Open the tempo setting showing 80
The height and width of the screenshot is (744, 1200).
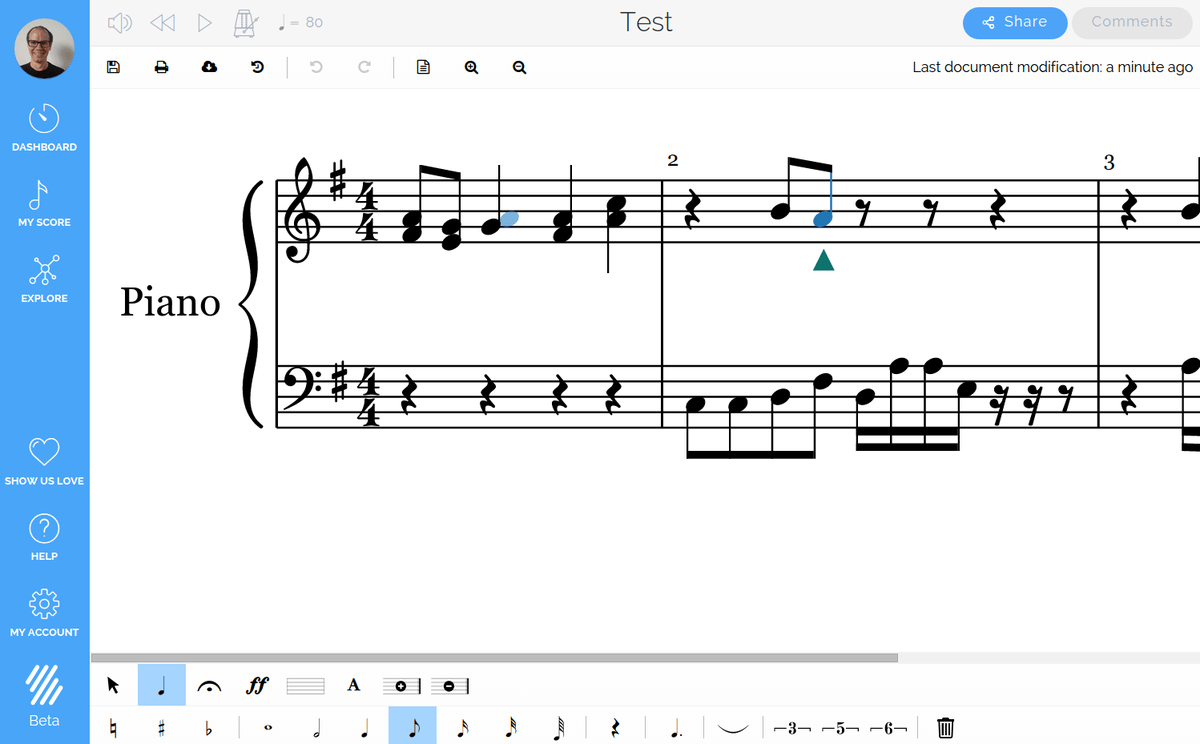point(297,21)
